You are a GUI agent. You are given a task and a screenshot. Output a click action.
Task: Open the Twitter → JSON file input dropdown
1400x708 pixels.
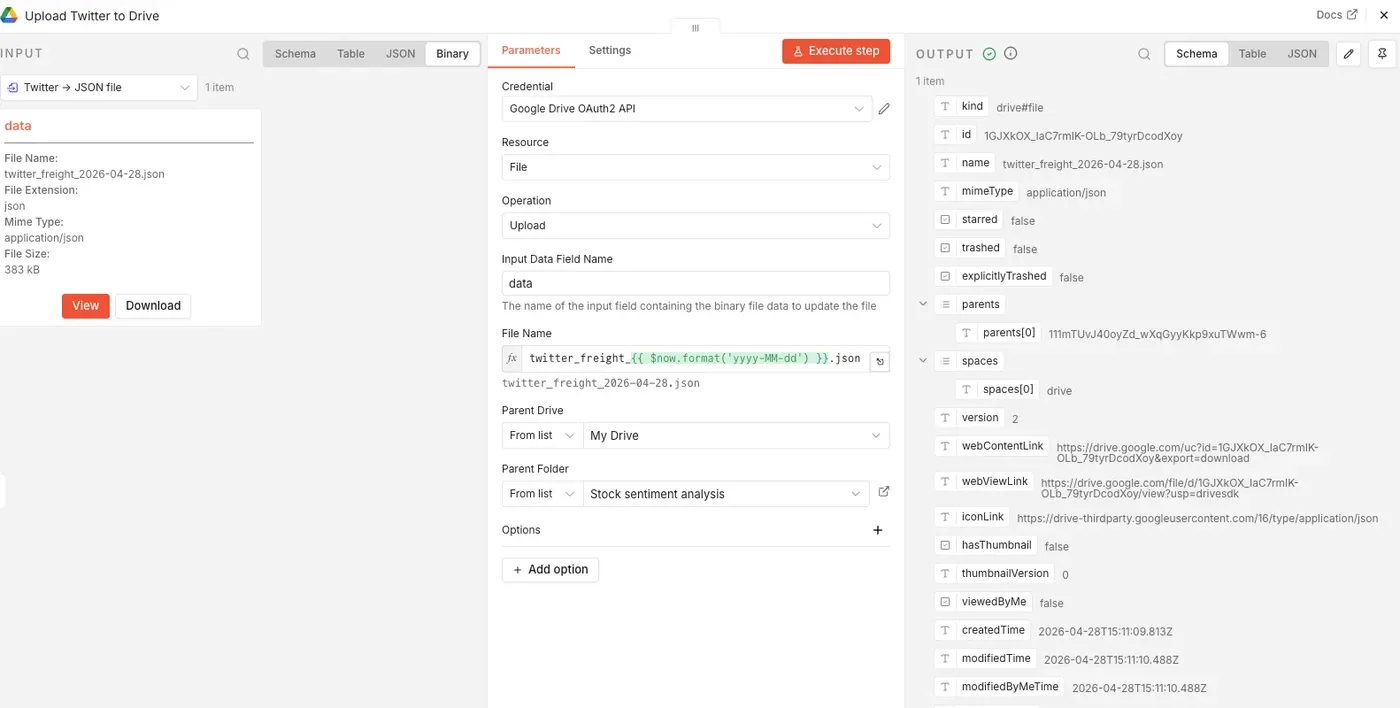[x=99, y=88]
